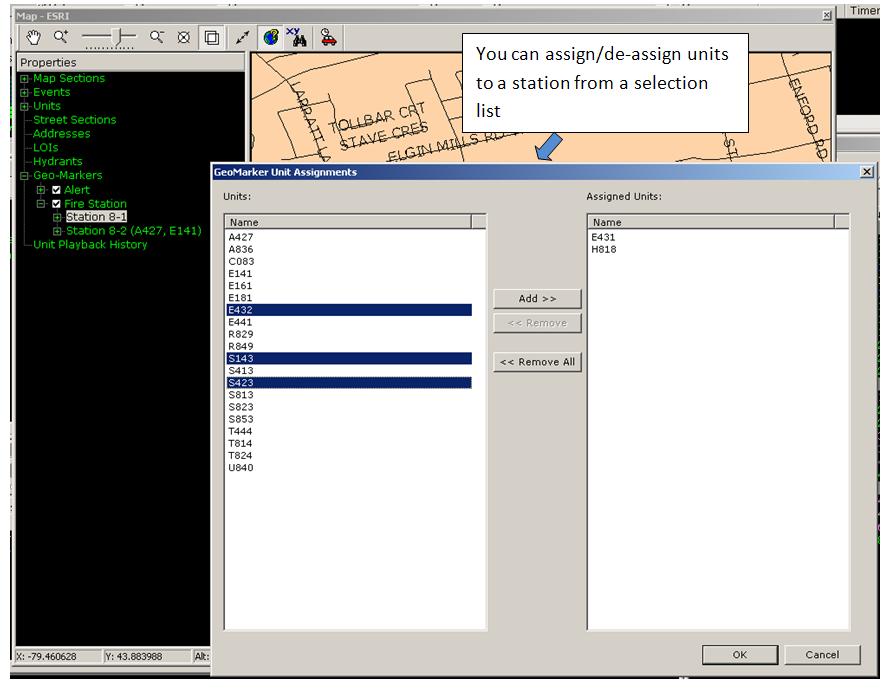The width and height of the screenshot is (891, 690).
Task: Expand the Map Sections tree node
Action: 25,79
